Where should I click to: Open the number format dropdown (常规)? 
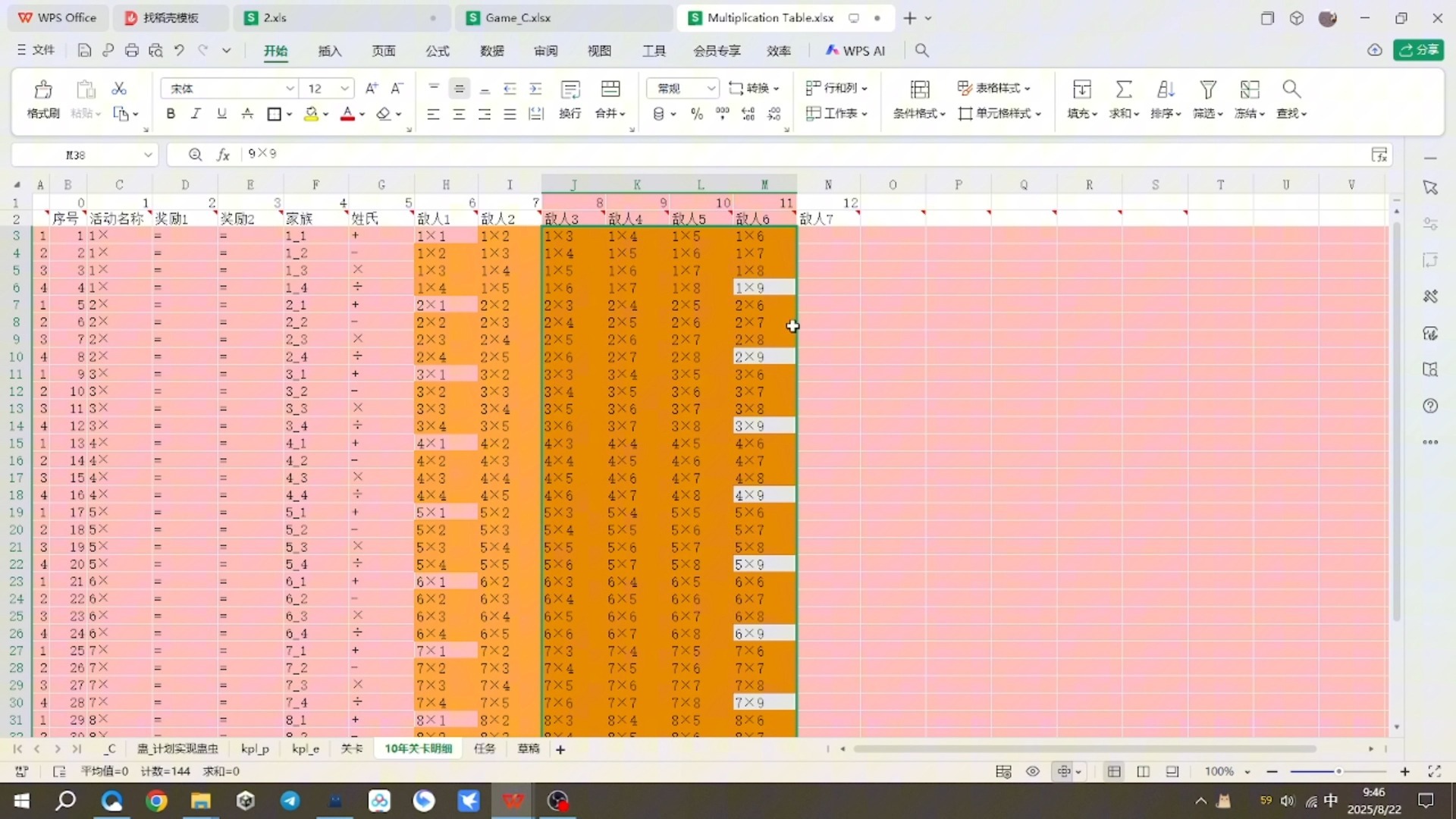click(711, 89)
